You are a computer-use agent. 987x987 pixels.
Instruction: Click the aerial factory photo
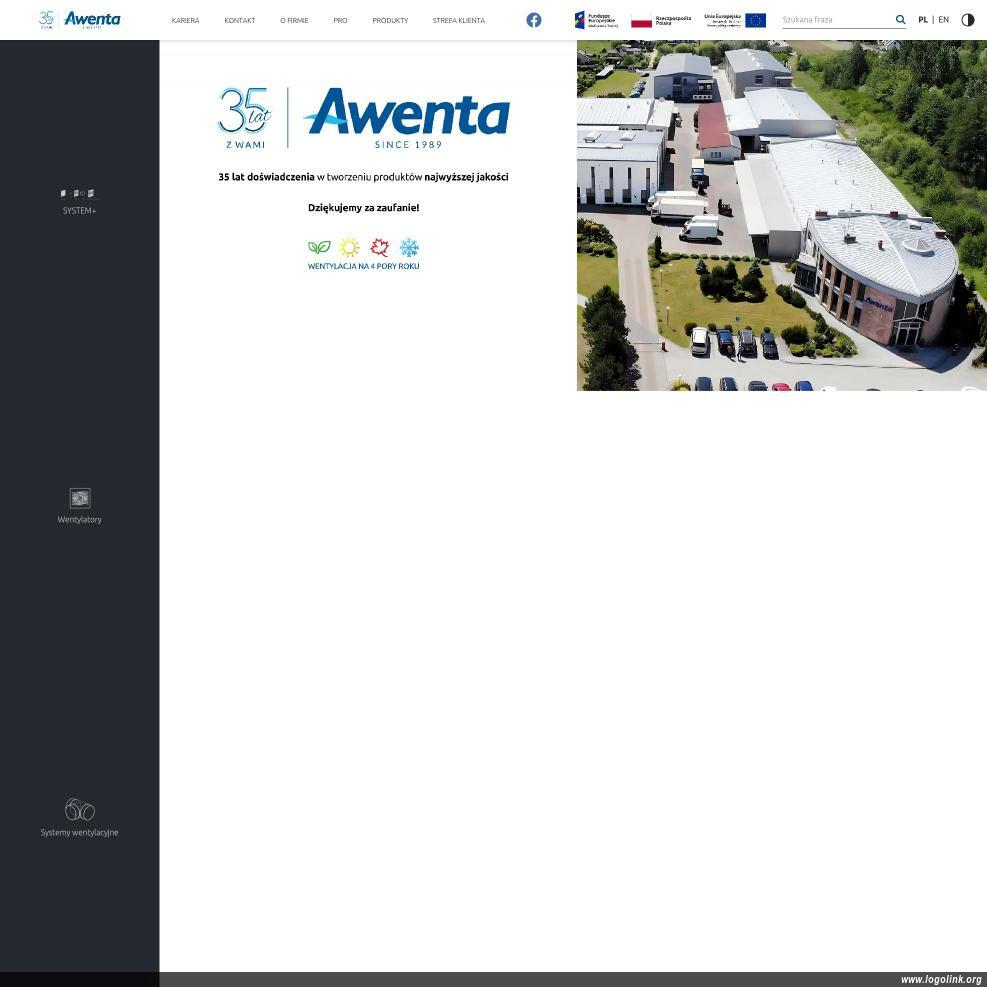782,215
